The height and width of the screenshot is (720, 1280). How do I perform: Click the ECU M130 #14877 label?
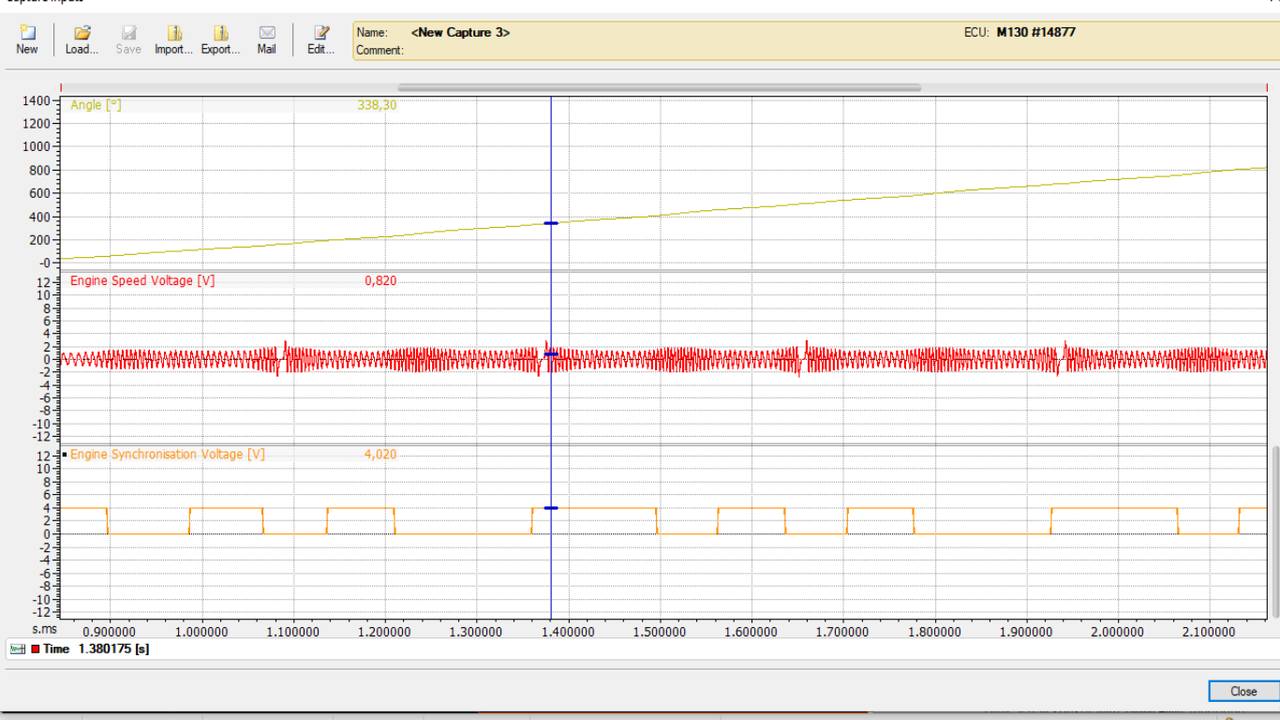(x=1020, y=32)
